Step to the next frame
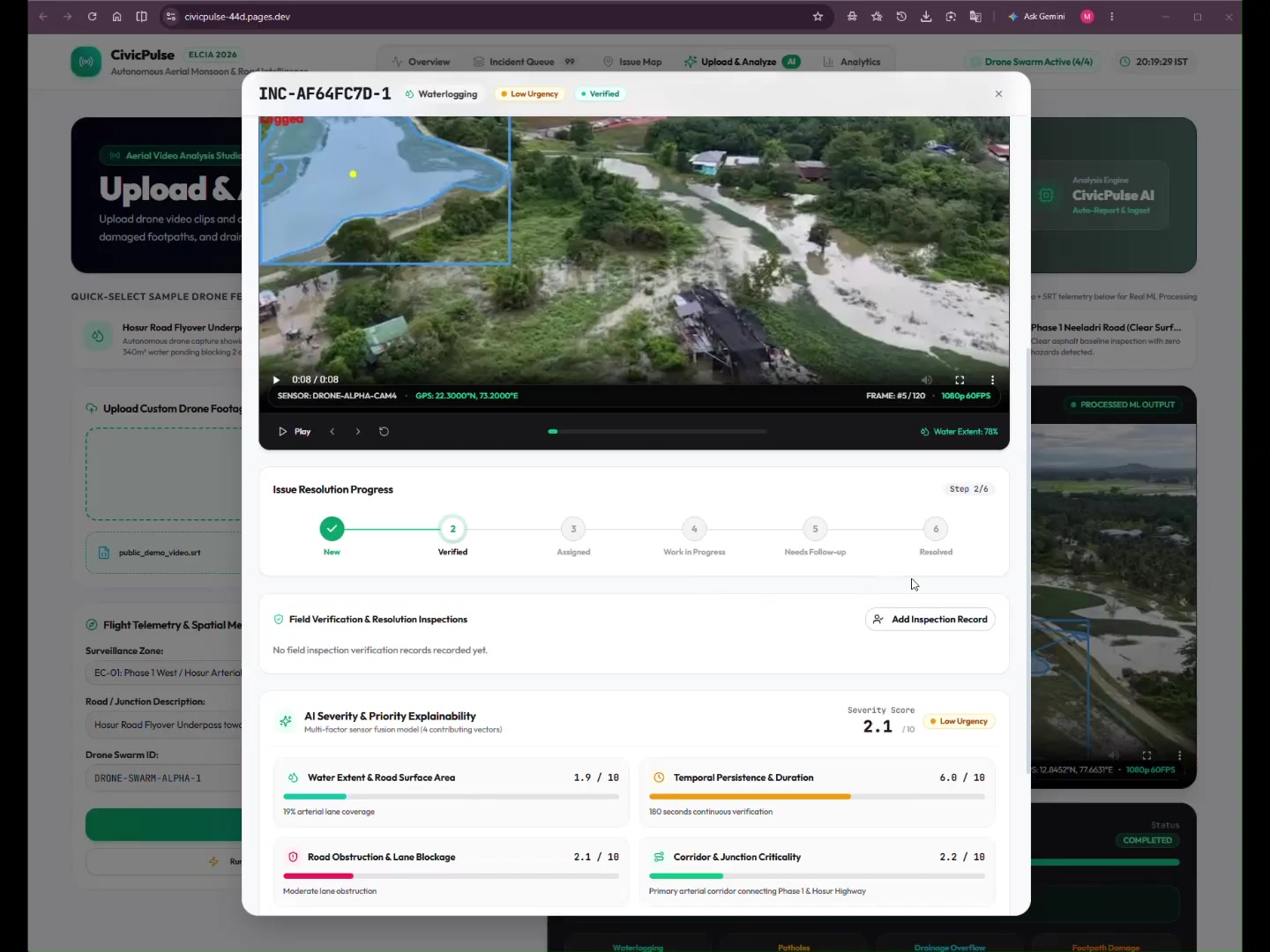 pos(357,431)
